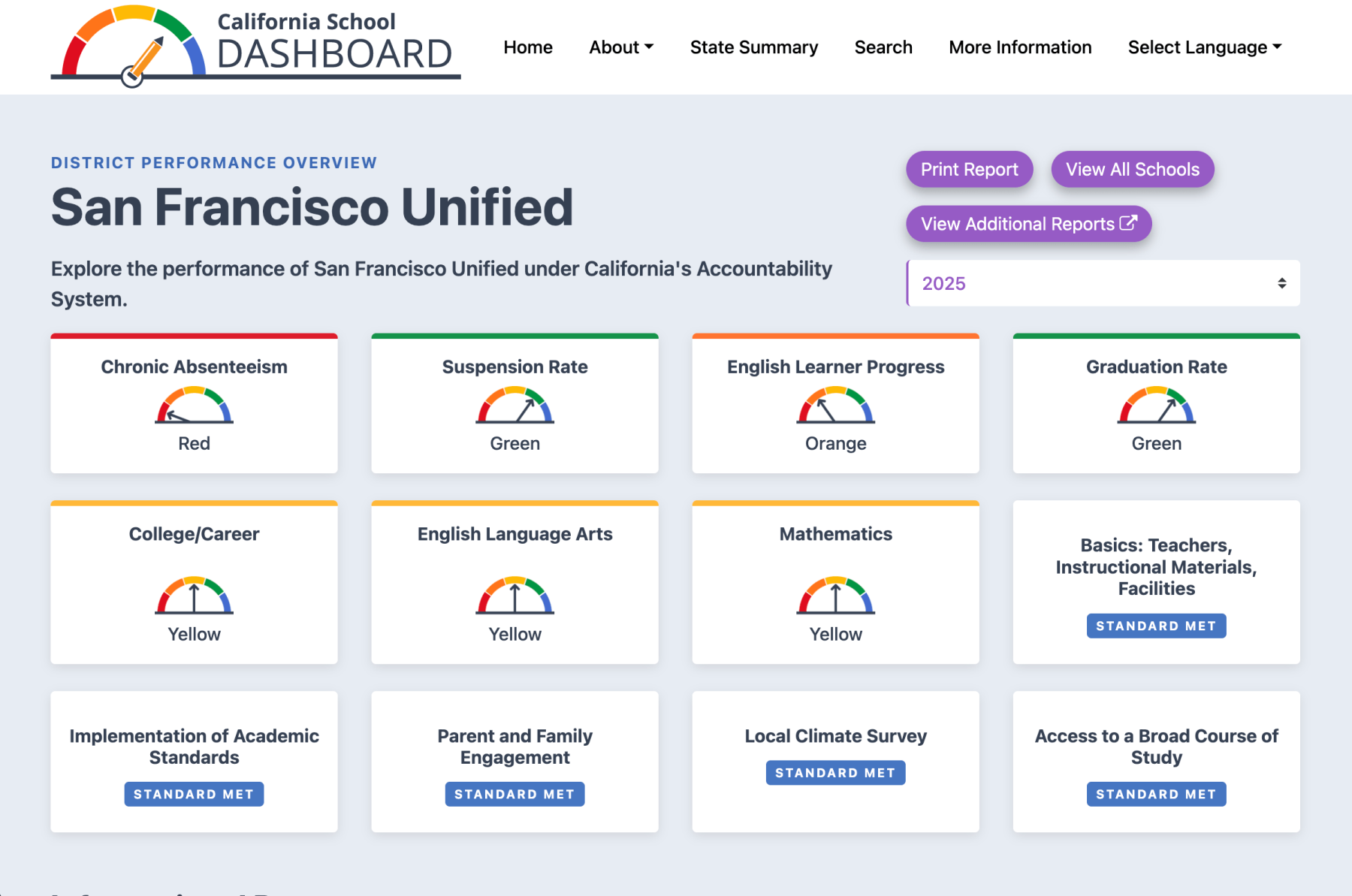
Task: Click external link icon on View Additional Reports
Action: [x=1128, y=223]
